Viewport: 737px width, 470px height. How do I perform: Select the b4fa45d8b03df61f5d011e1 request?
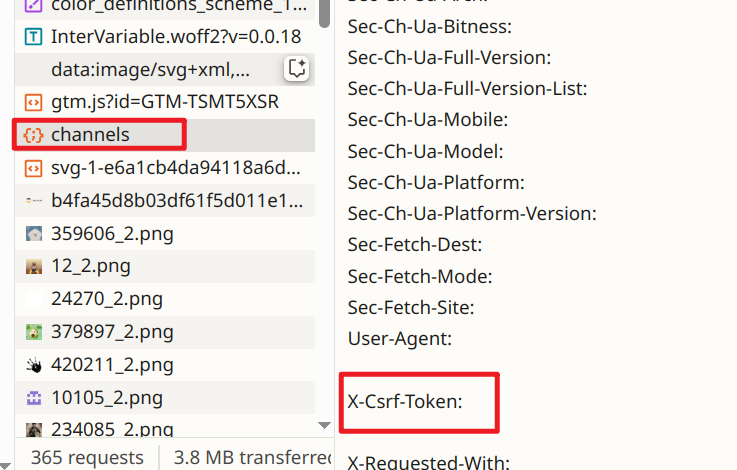point(165,201)
